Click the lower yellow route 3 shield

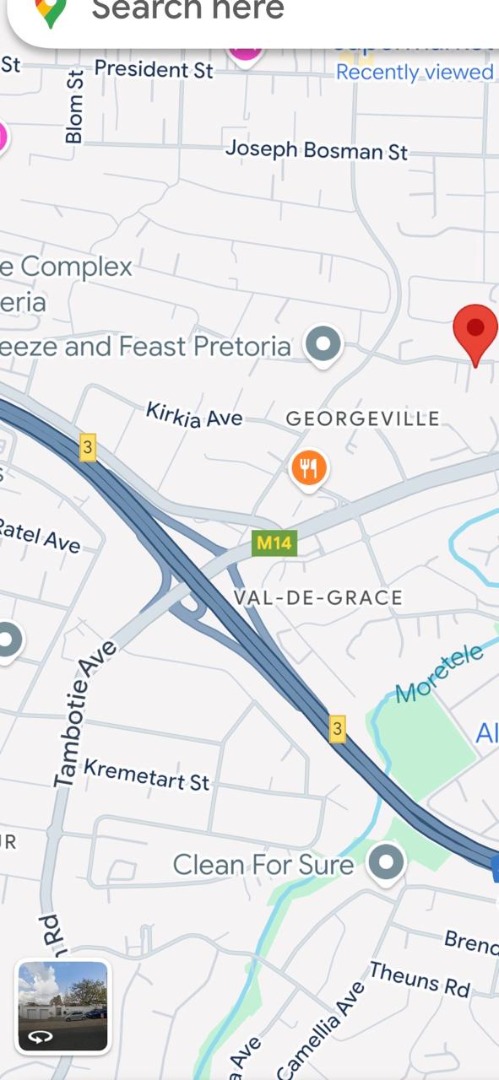(336, 729)
